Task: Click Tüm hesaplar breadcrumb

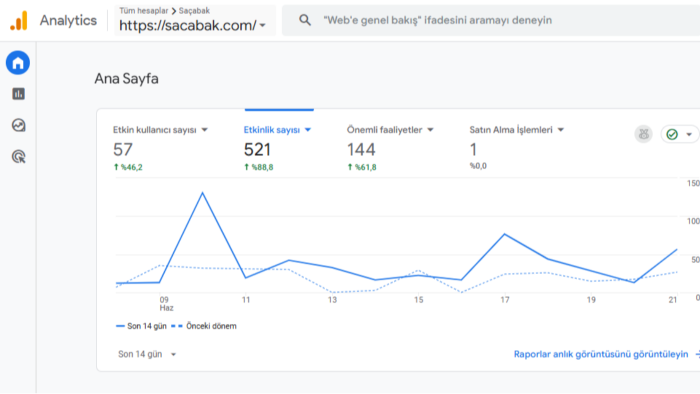Action: point(144,11)
